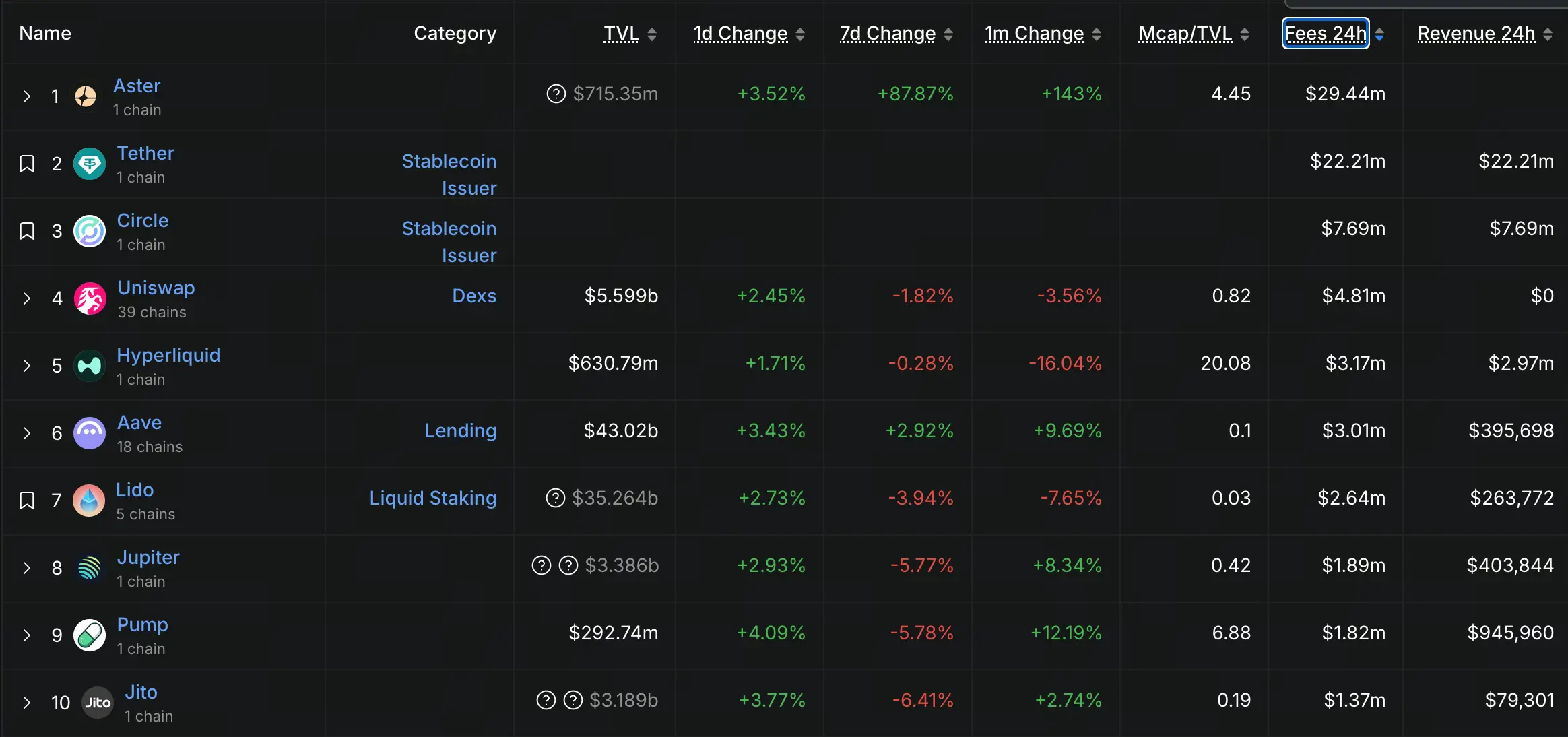Expand the Hyperliquid row
The width and height of the screenshot is (1568, 737).
point(27,366)
